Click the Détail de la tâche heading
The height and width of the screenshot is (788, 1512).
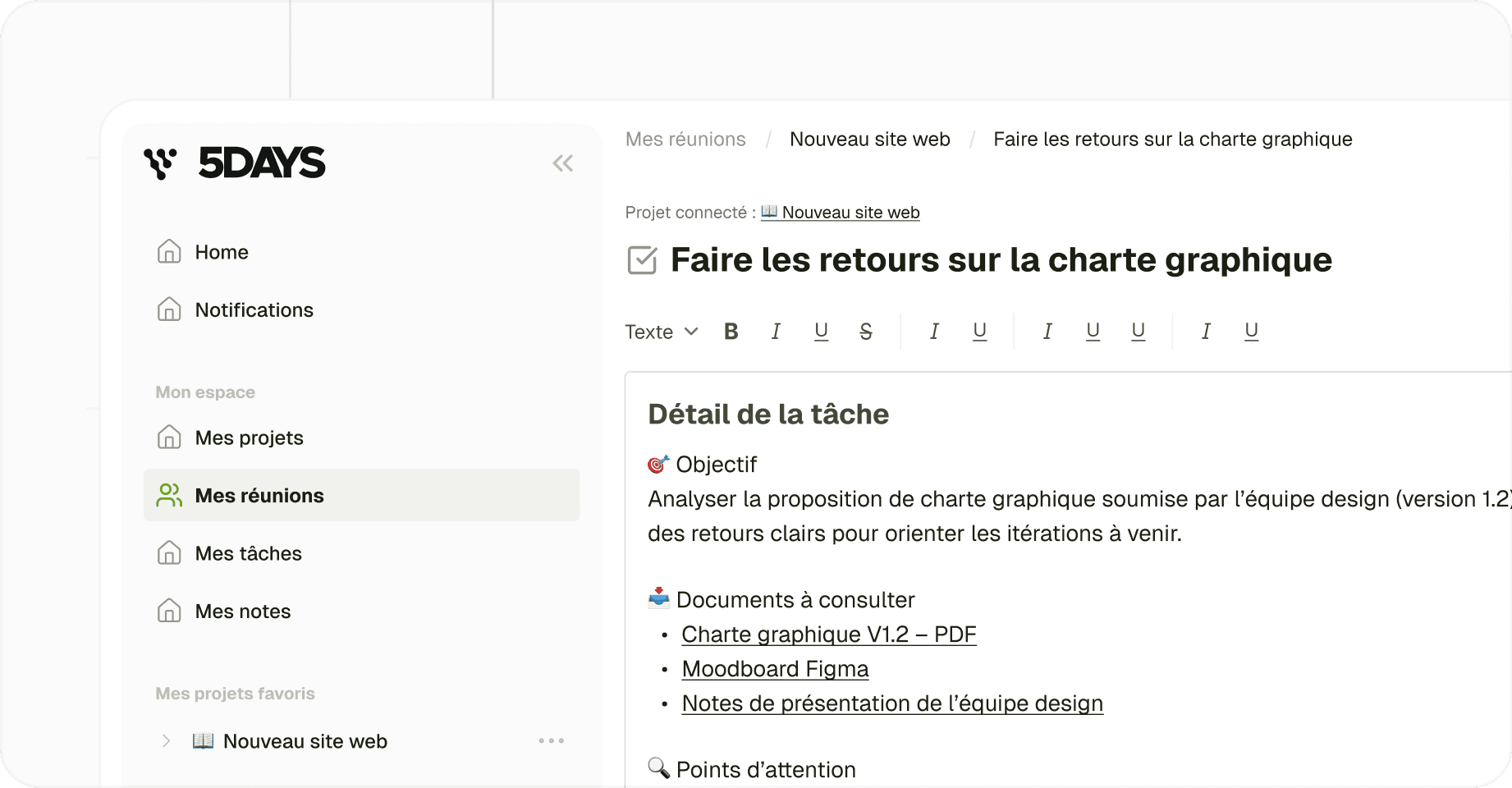click(x=768, y=415)
